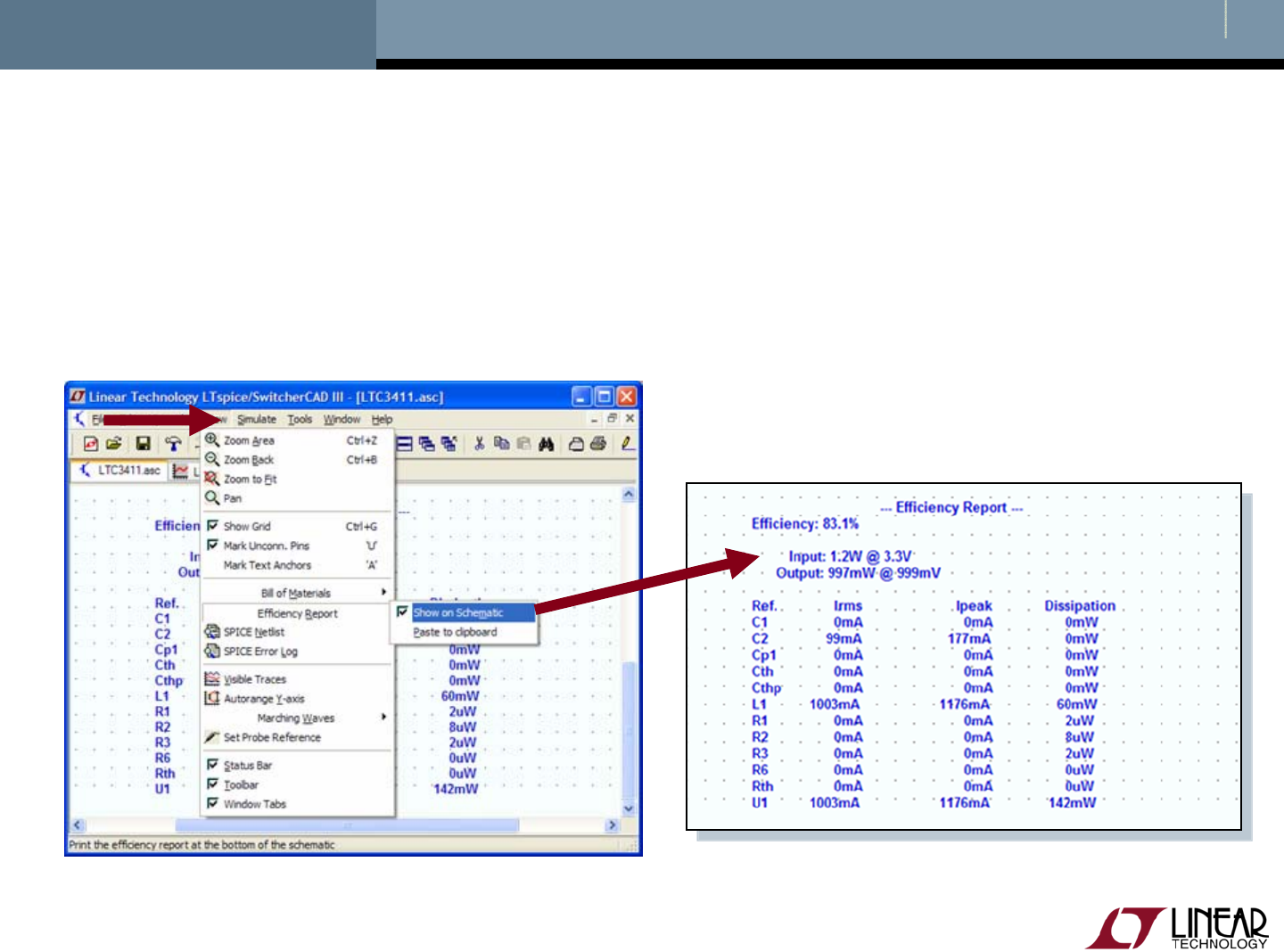
Task: Click Paste to clipboard in the submenu
Action: [465, 633]
